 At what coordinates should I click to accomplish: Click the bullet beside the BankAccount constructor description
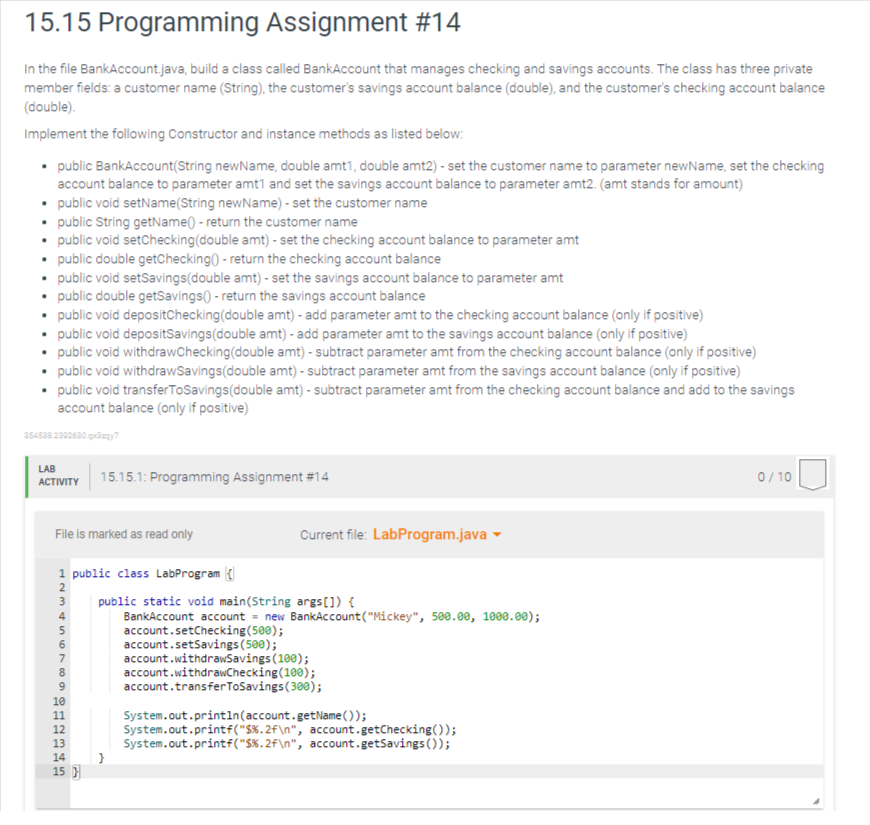44,166
